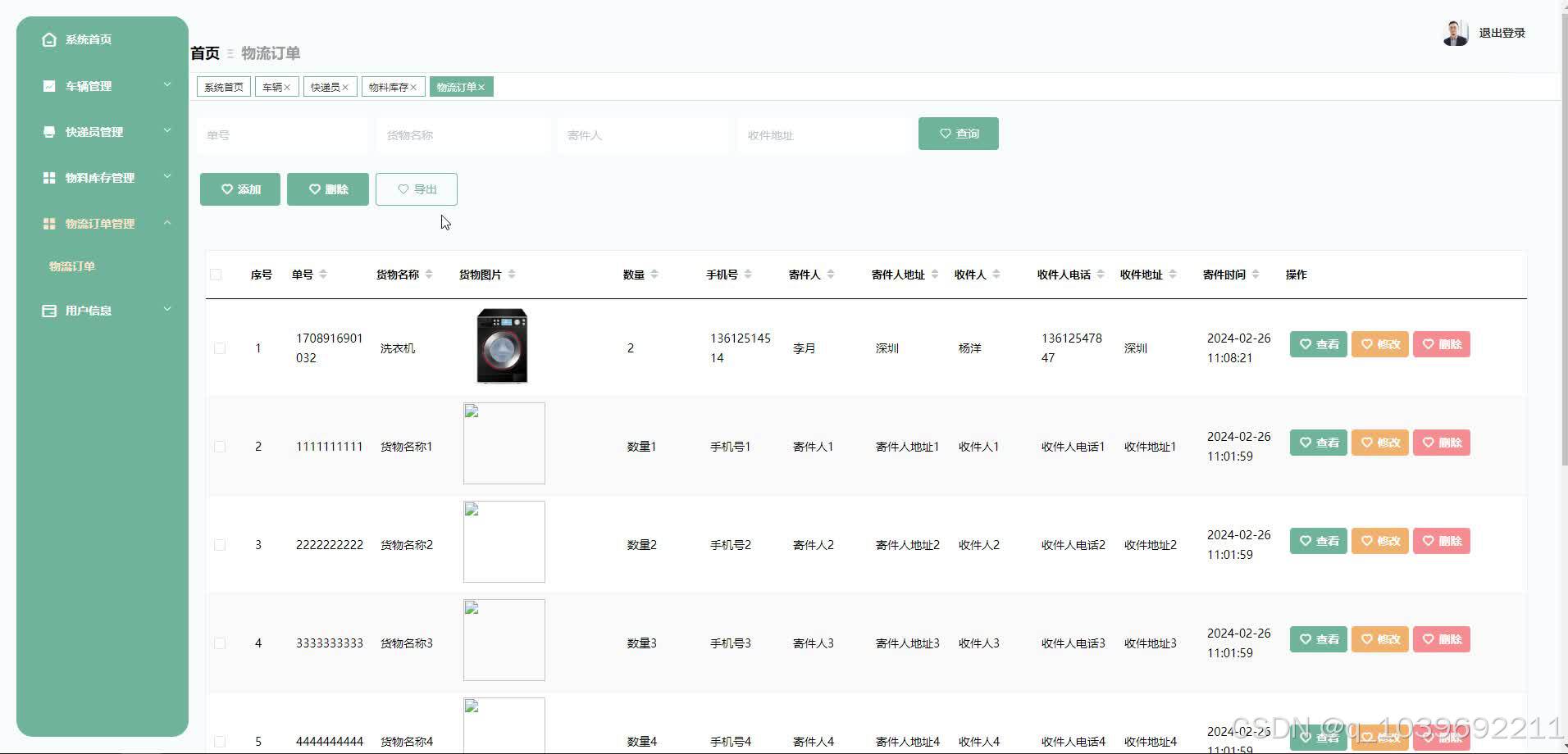Expand the 快递员管理 menu chevron

(x=167, y=130)
